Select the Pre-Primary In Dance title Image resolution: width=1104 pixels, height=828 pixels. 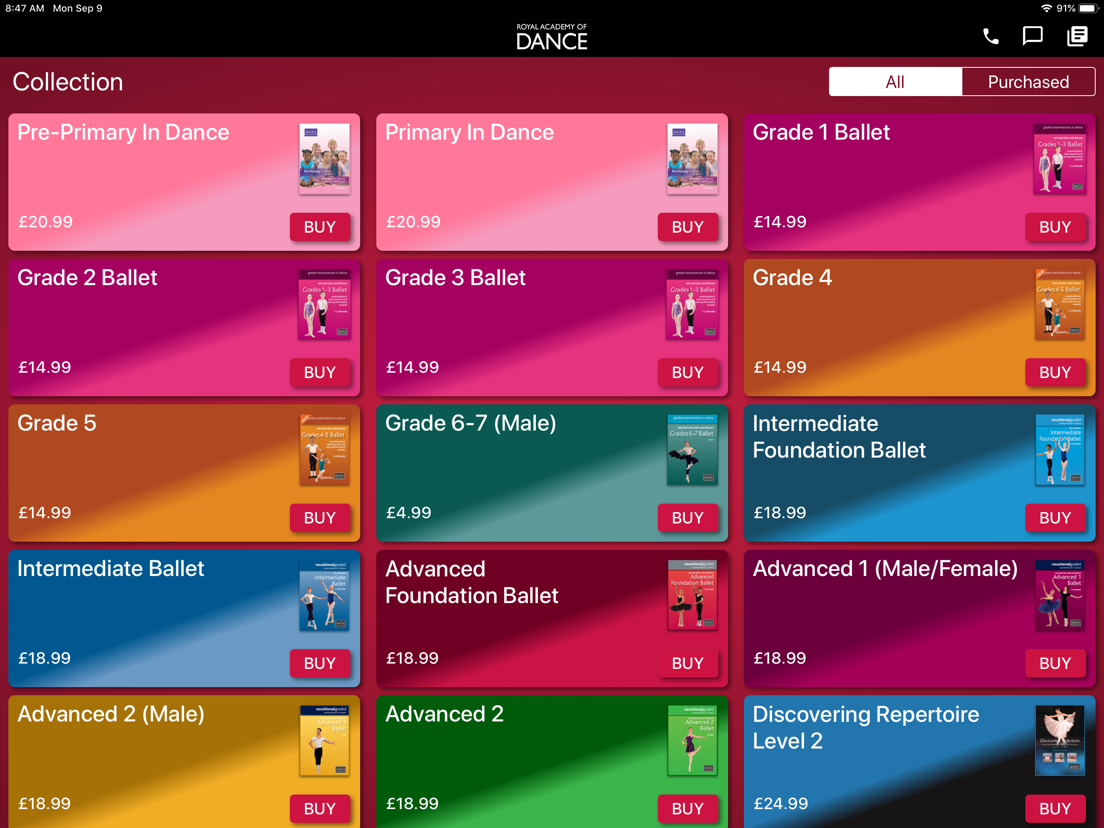[x=123, y=132]
